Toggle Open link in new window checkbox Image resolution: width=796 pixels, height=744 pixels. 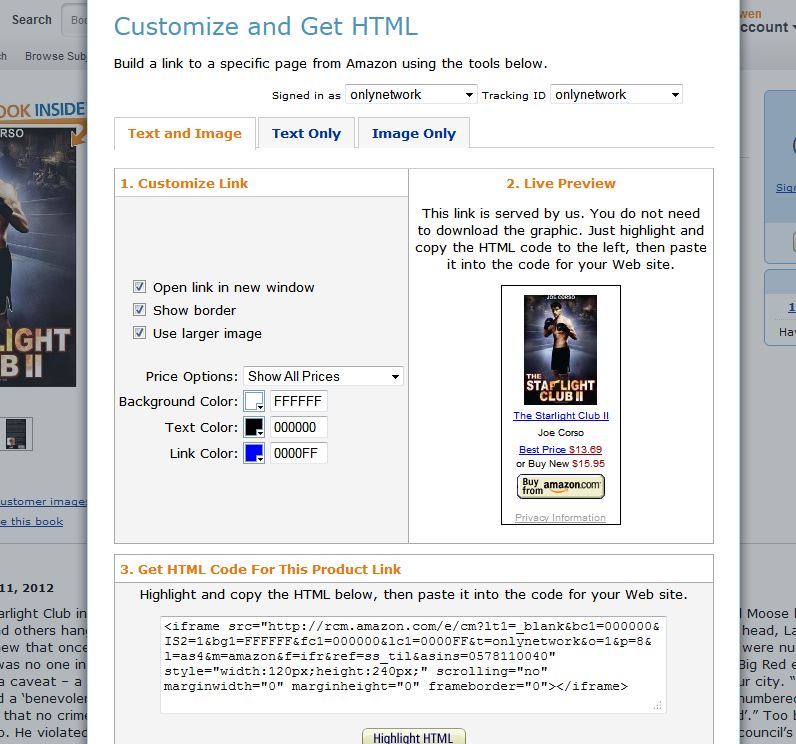coord(139,287)
